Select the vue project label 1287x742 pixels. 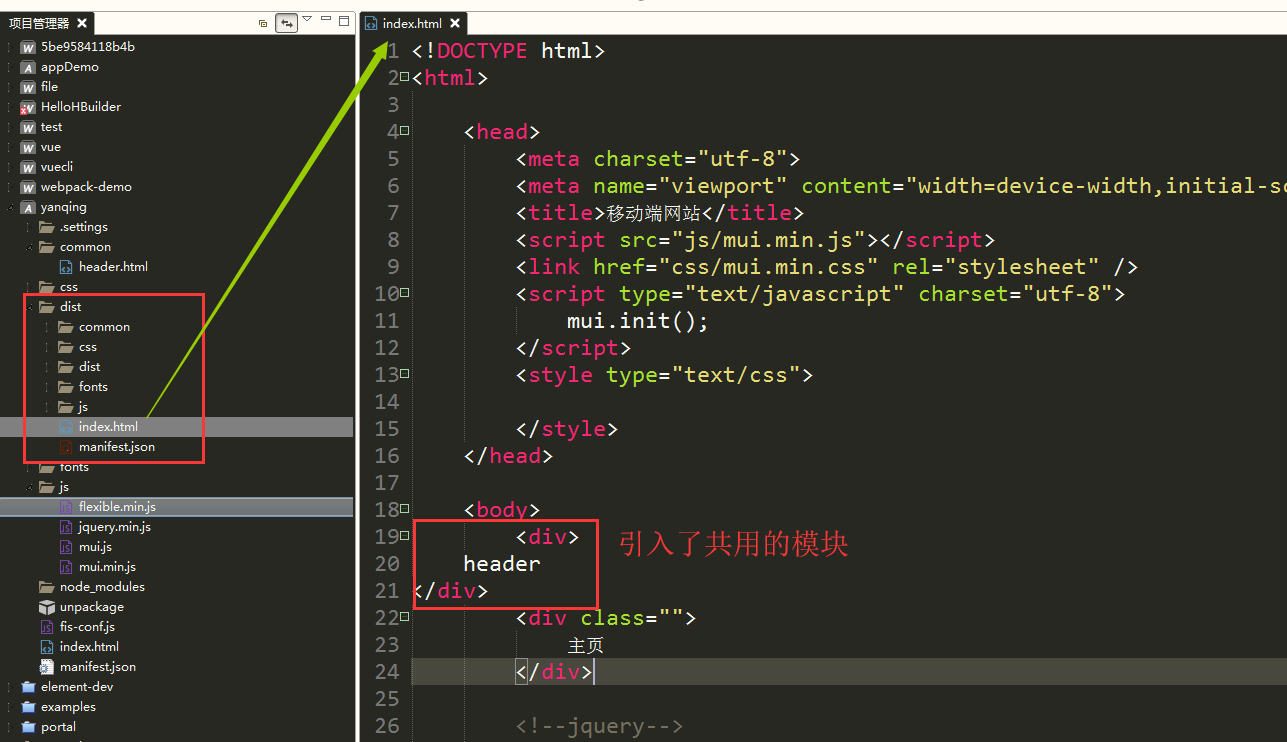[x=51, y=147]
